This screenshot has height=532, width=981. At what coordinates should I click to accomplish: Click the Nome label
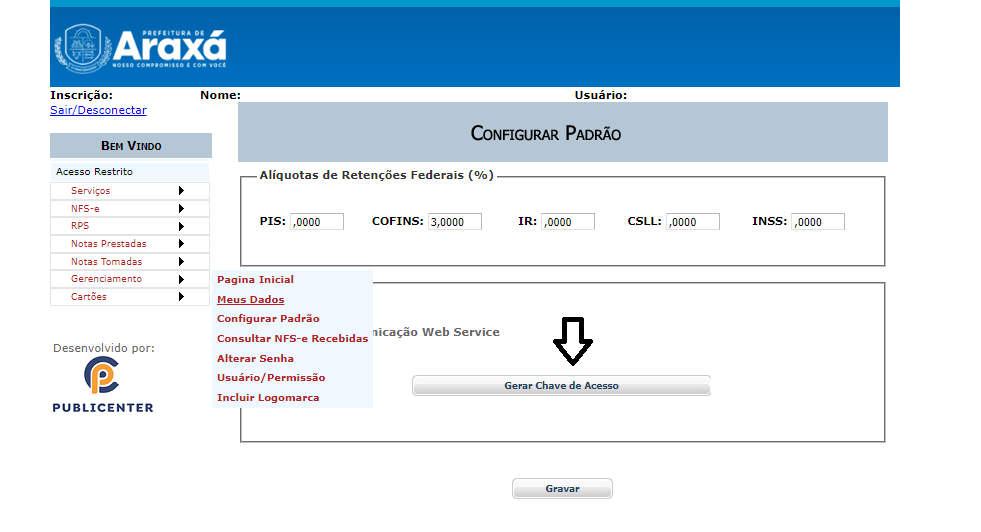point(220,95)
